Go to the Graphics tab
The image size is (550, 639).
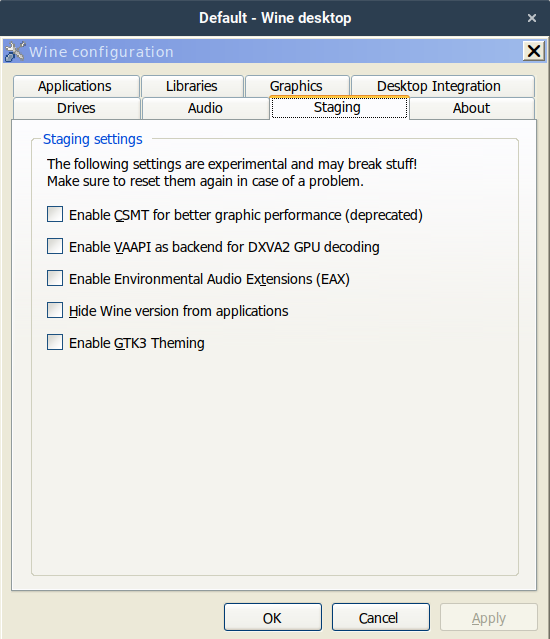pos(297,86)
